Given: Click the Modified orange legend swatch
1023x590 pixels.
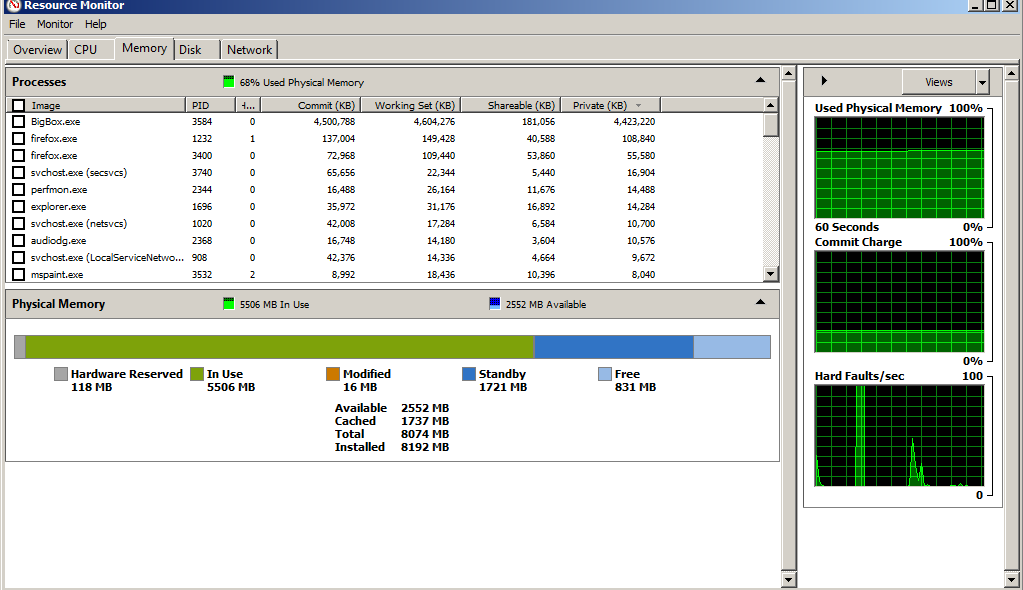Looking at the screenshot, I should coord(333,374).
